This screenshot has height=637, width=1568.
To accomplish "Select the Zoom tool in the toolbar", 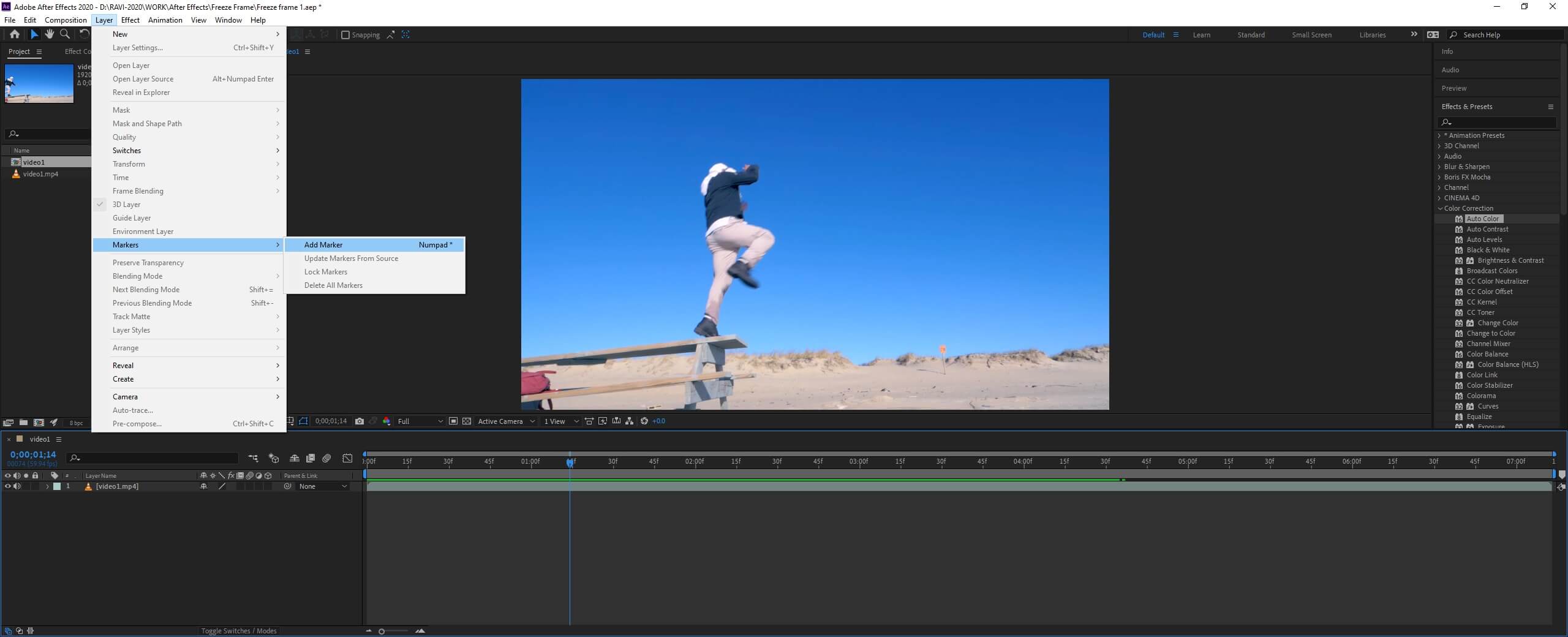I will [x=65, y=34].
